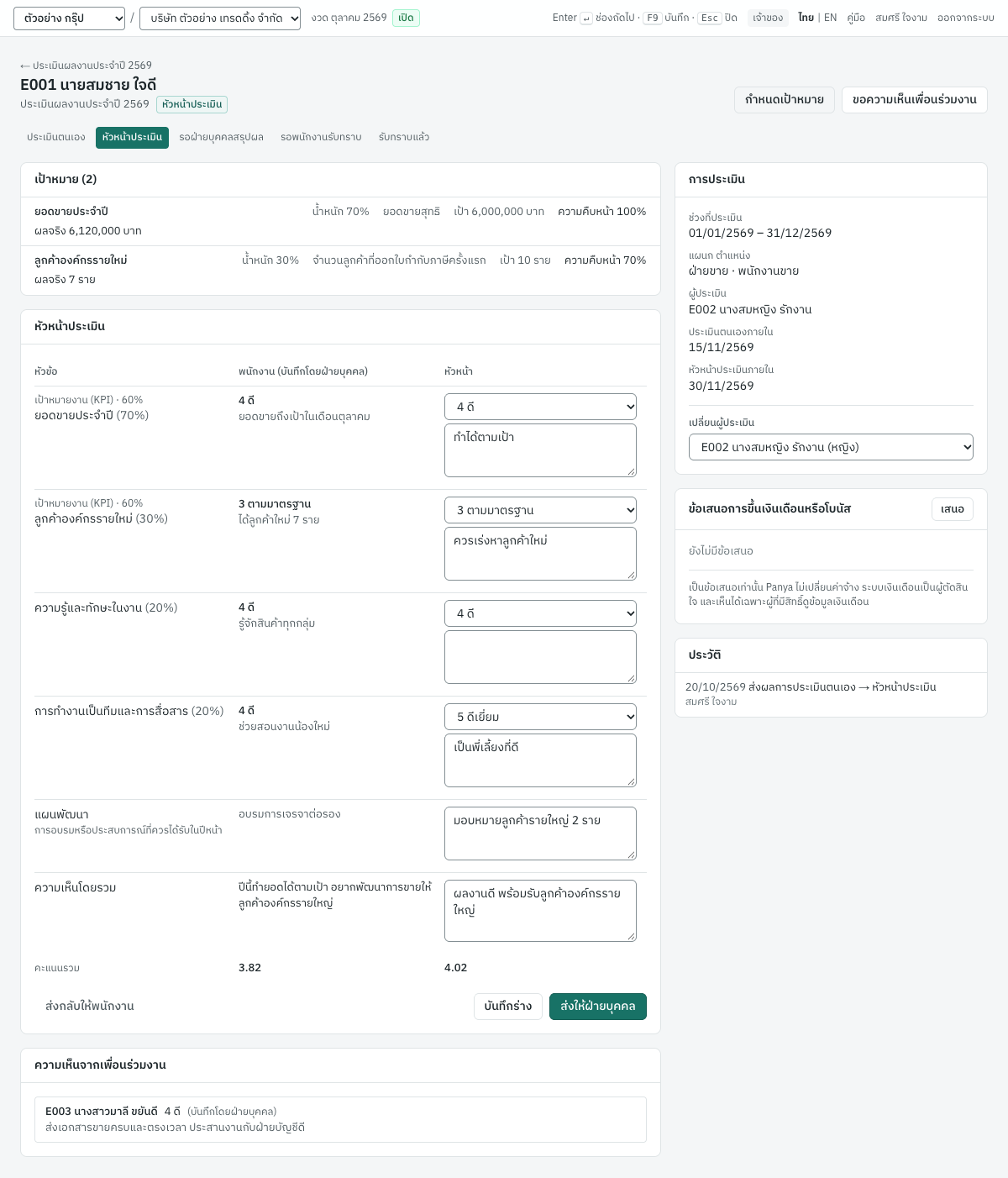Click the เสนอ button for salary proposal

953,509
